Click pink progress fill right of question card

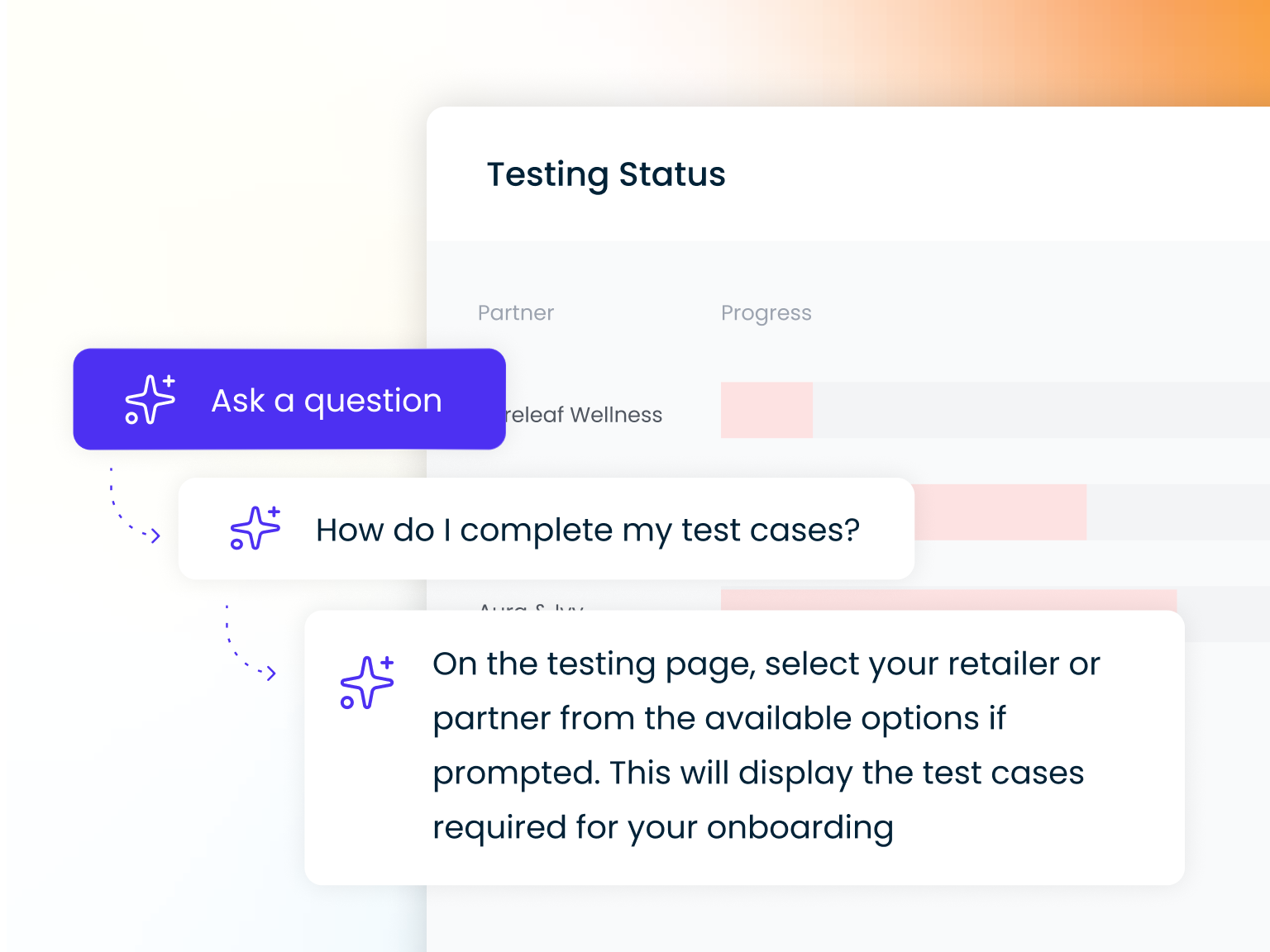coord(1000,512)
